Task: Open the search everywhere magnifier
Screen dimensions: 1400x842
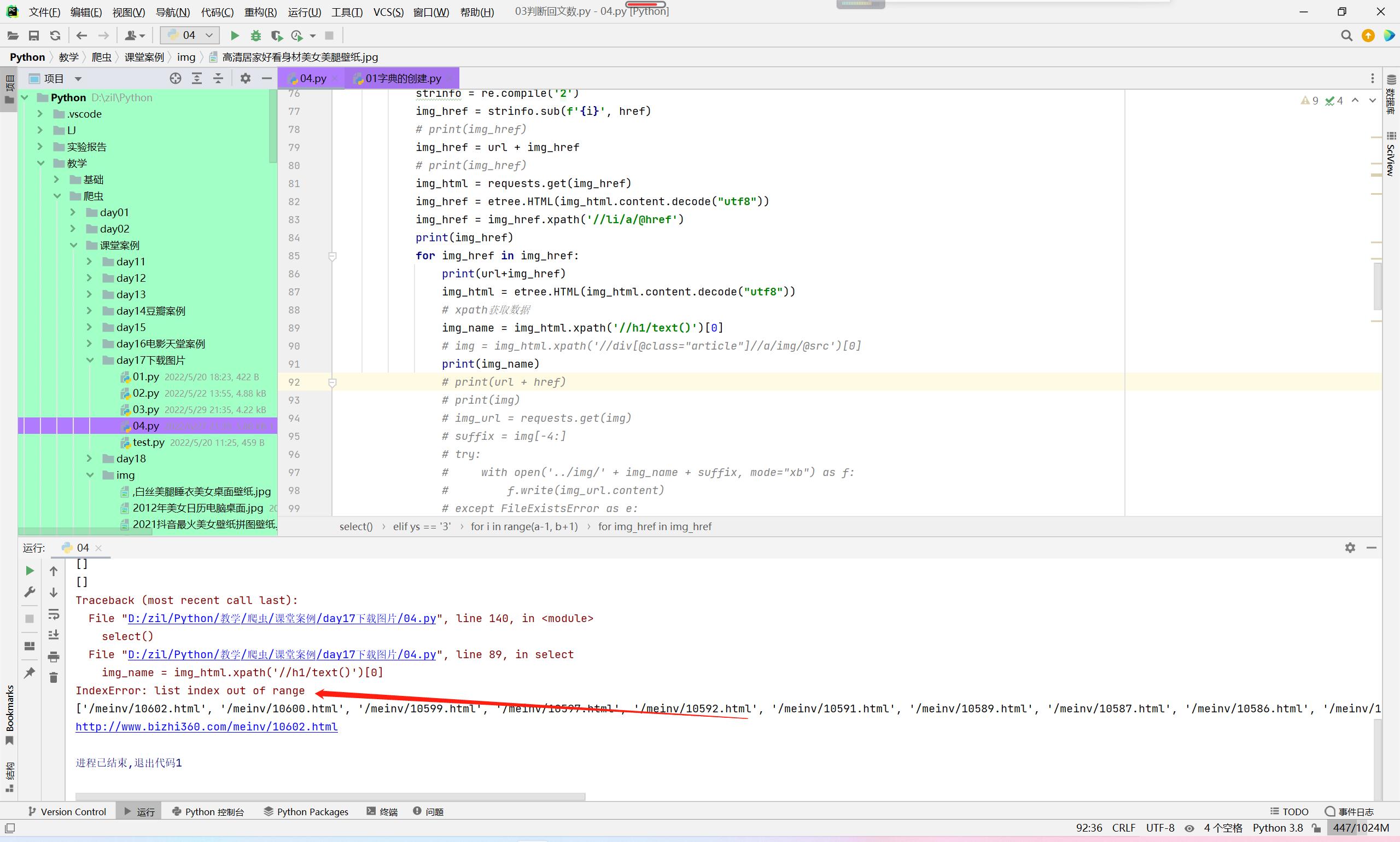Action: [1346, 36]
